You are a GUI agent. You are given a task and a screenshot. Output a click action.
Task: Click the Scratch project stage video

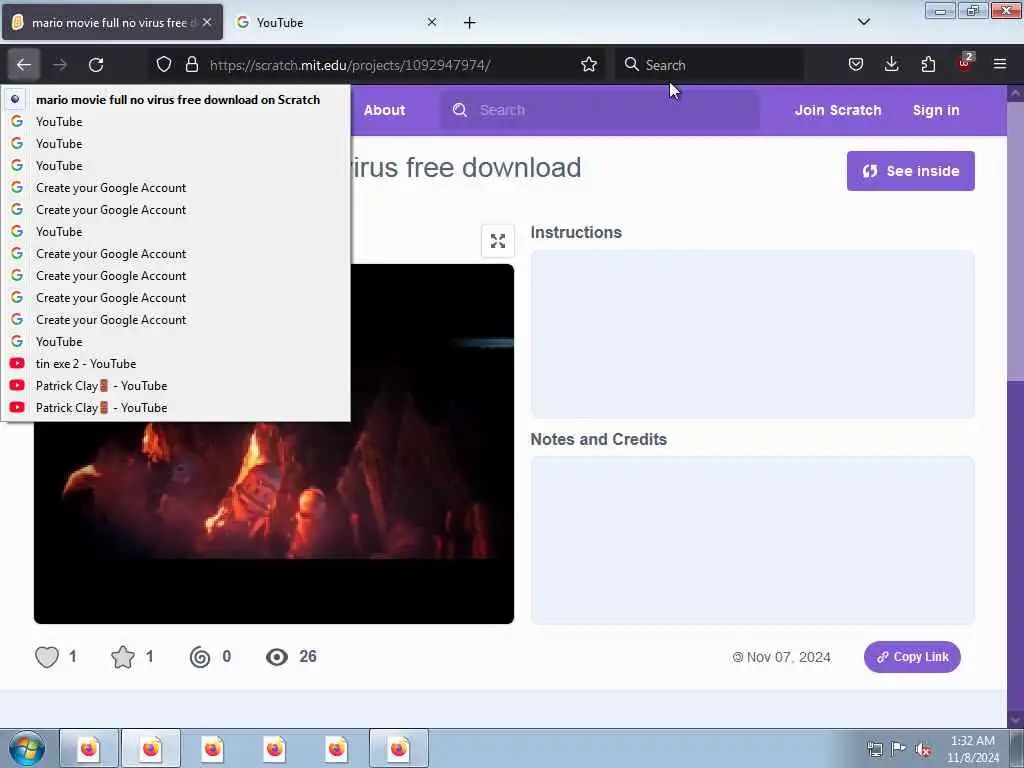274,443
